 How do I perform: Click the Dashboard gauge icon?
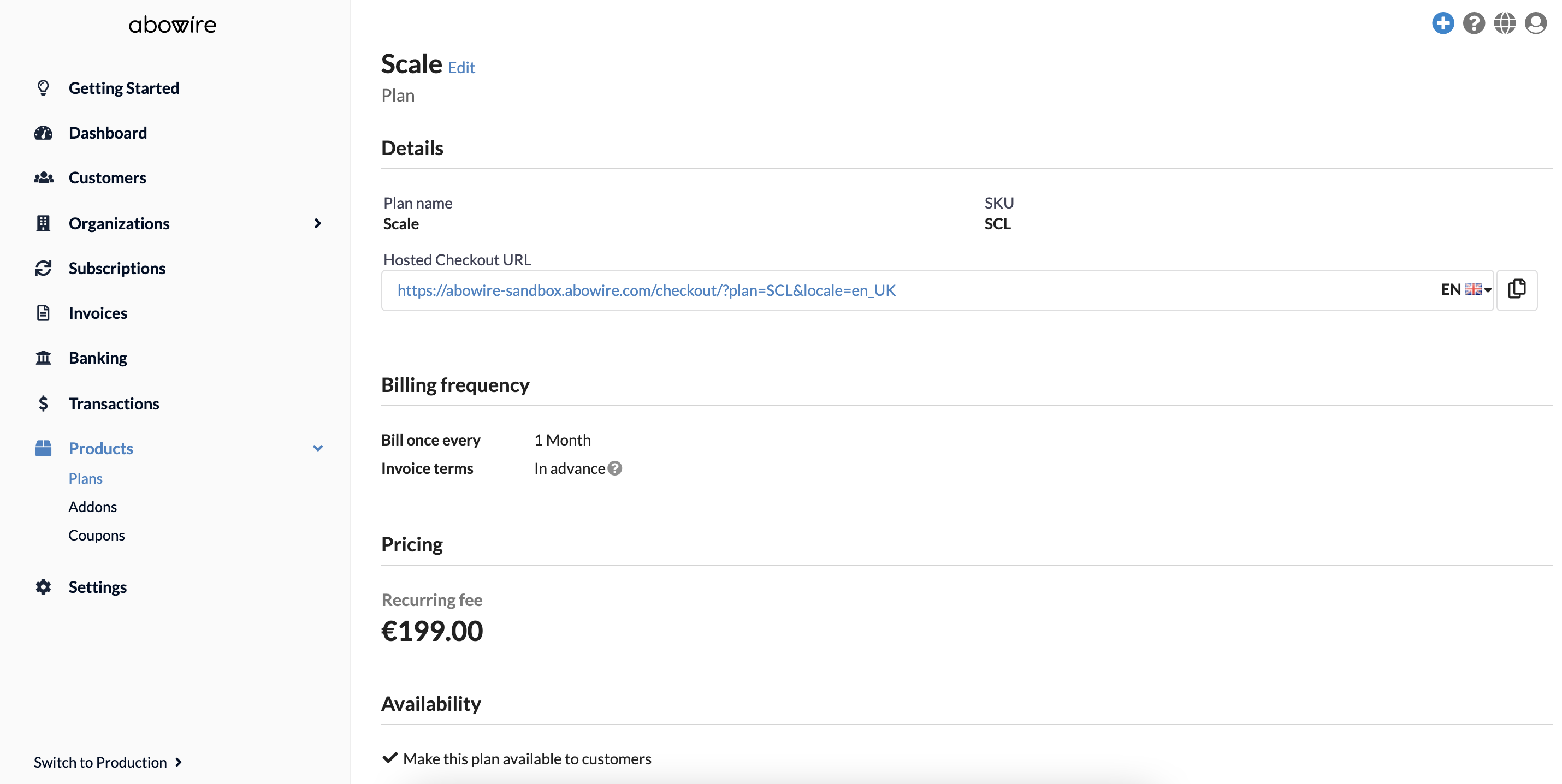click(43, 133)
